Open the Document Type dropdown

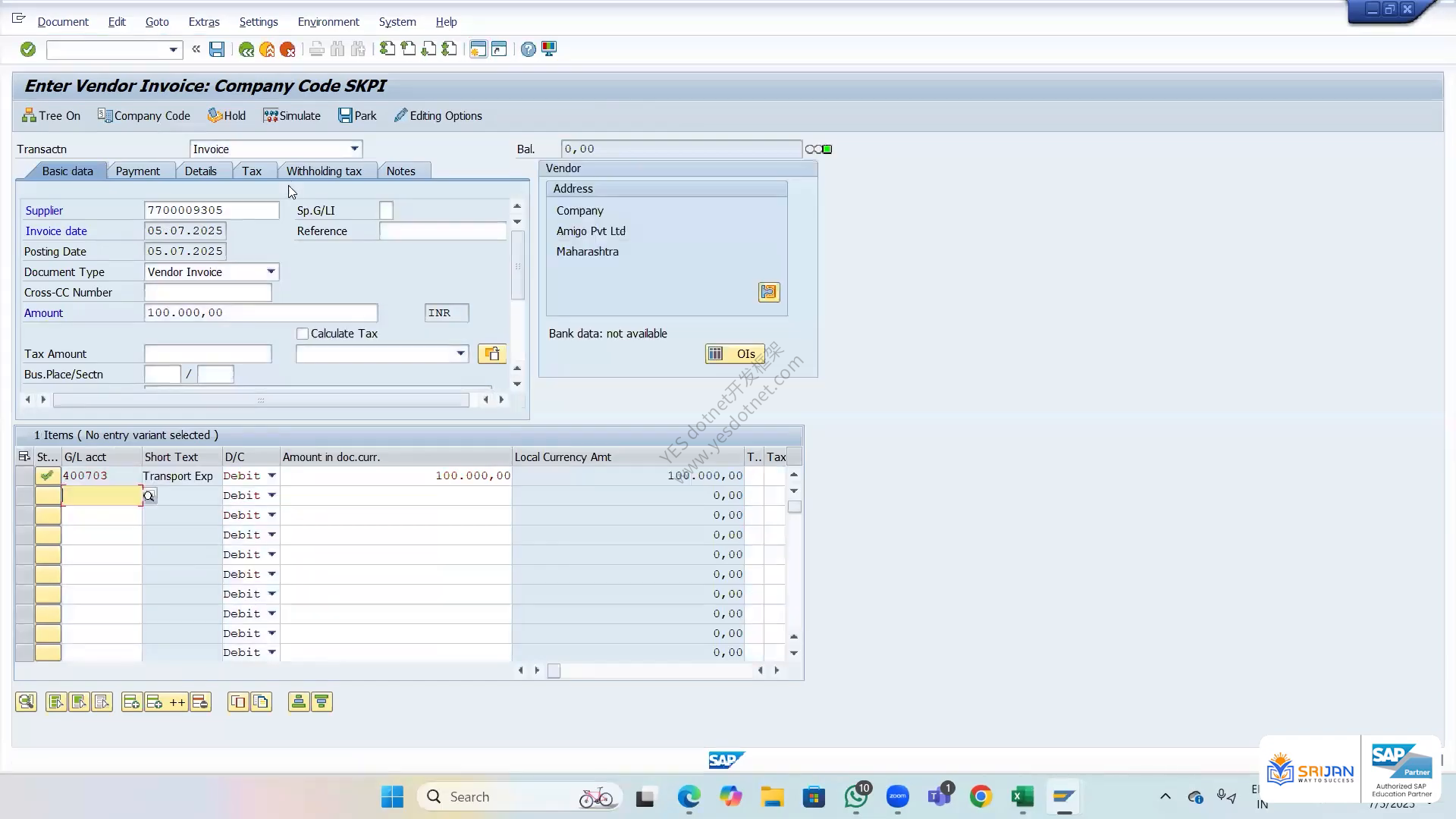point(271,272)
